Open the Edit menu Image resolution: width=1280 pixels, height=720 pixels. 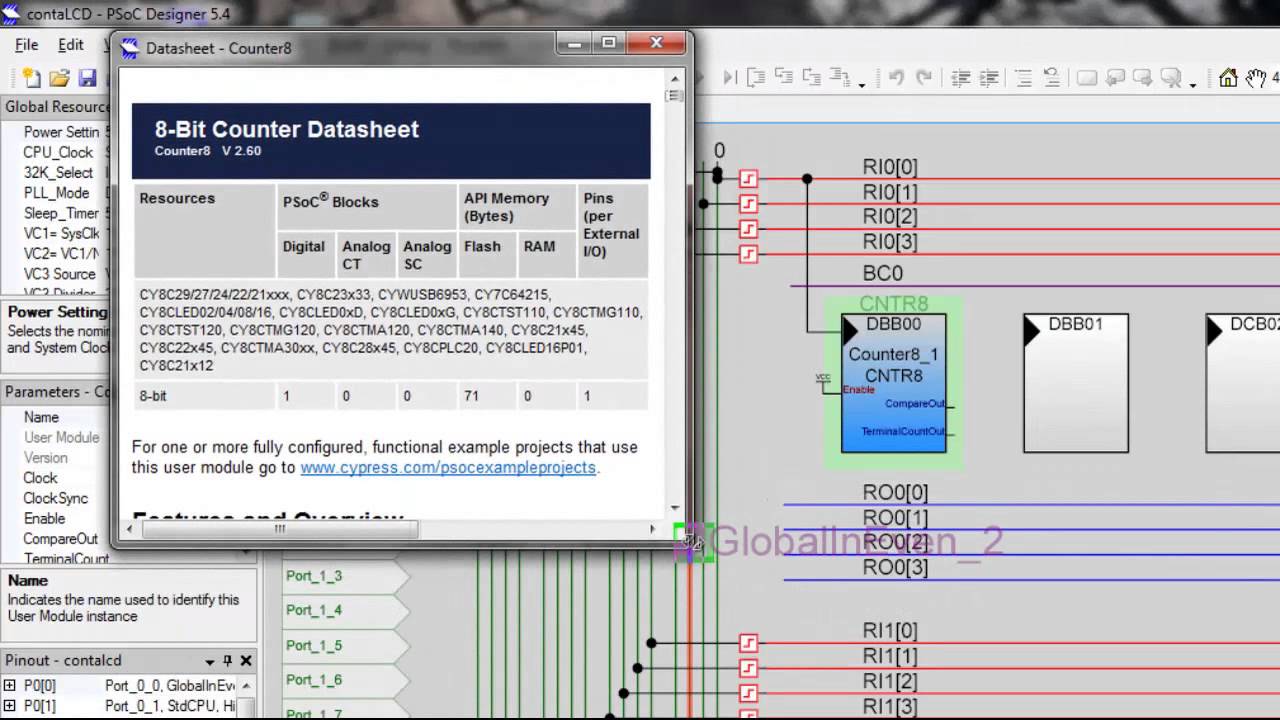(71, 45)
